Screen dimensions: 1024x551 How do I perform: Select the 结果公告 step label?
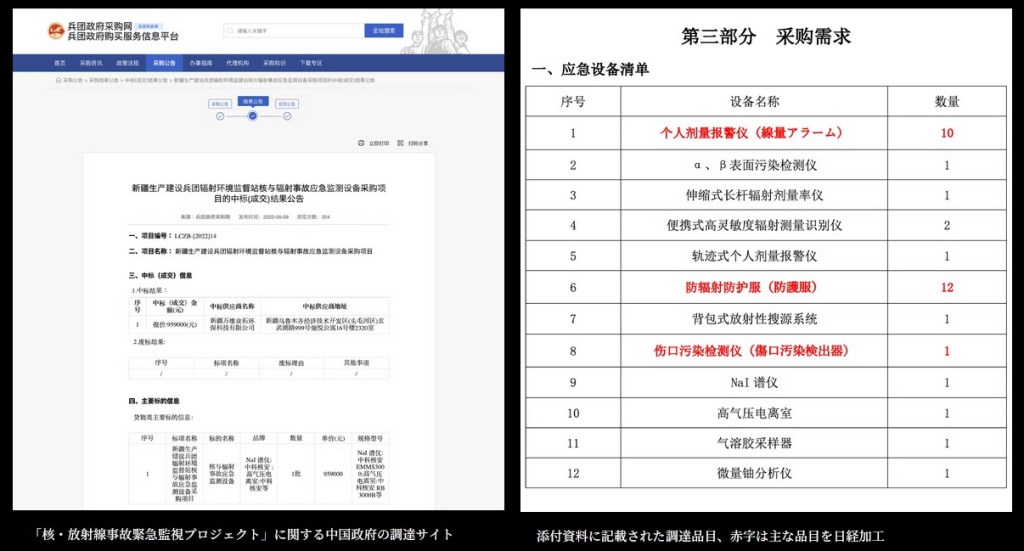click(x=253, y=101)
